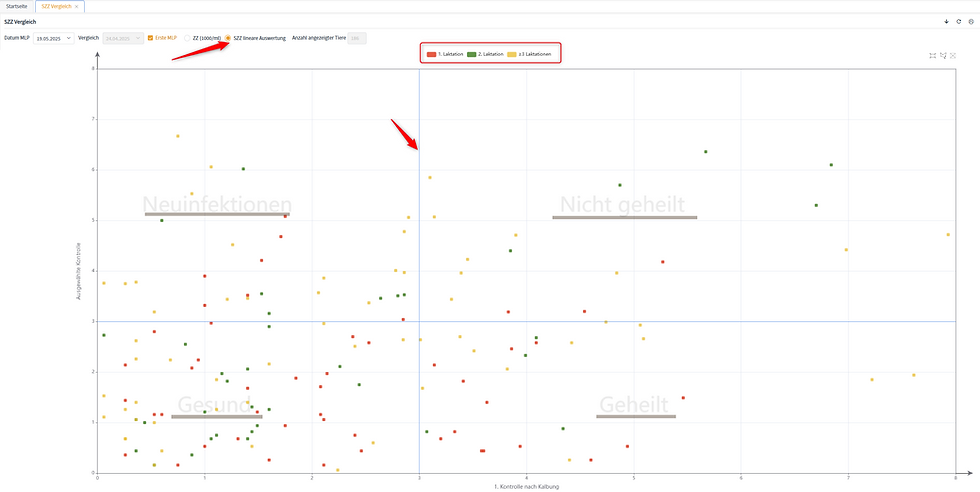
Task: Open the Datum MLP date dropdown
Action: 54,38
